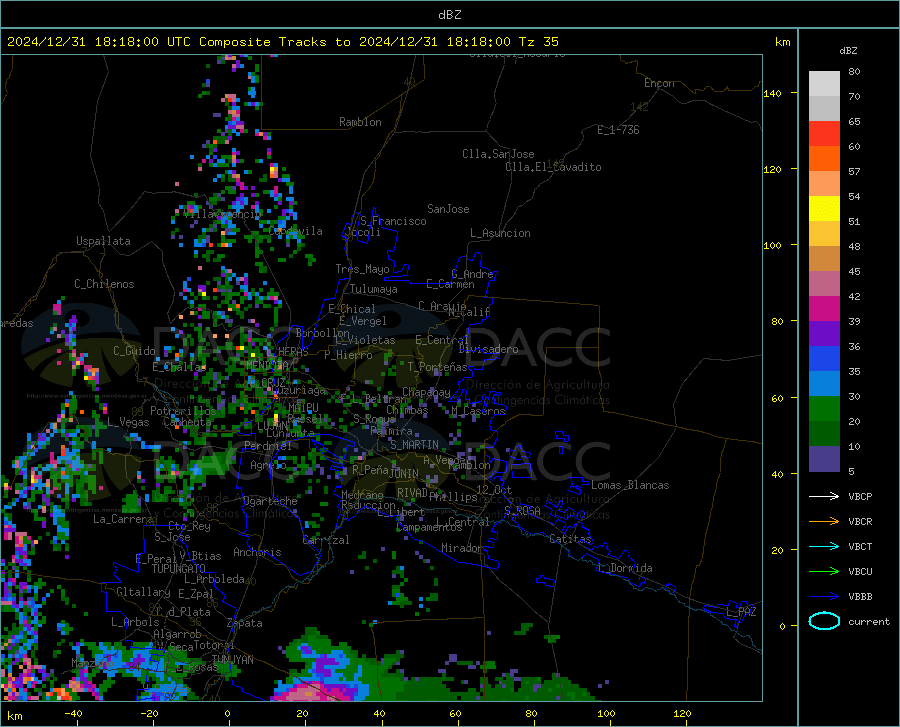Click the Lomas_Blancas place label

tap(630, 485)
